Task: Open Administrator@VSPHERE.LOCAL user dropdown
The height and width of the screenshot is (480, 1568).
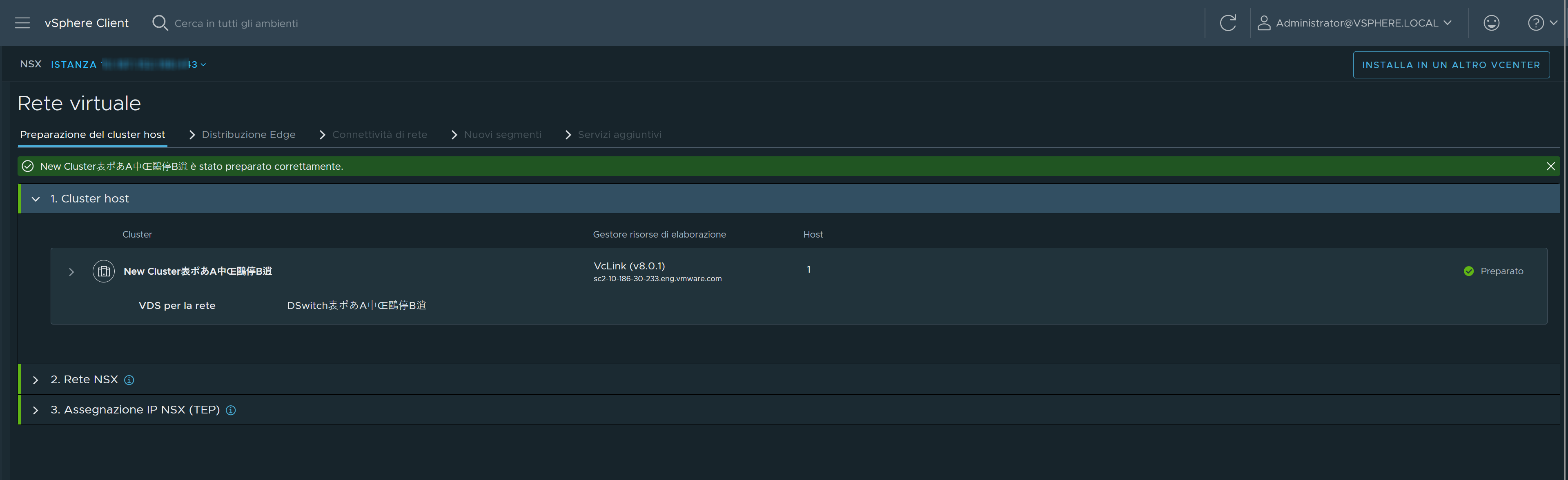Action: click(1363, 23)
